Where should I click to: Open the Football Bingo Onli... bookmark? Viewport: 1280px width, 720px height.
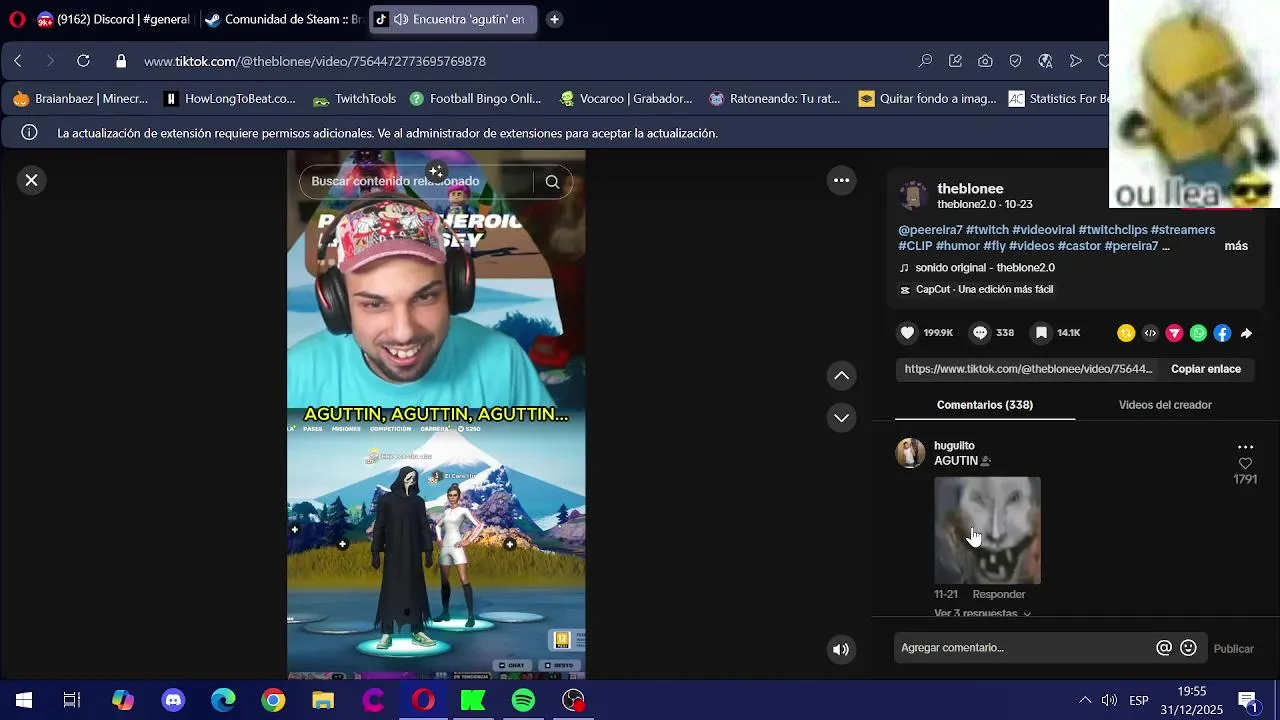[474, 98]
